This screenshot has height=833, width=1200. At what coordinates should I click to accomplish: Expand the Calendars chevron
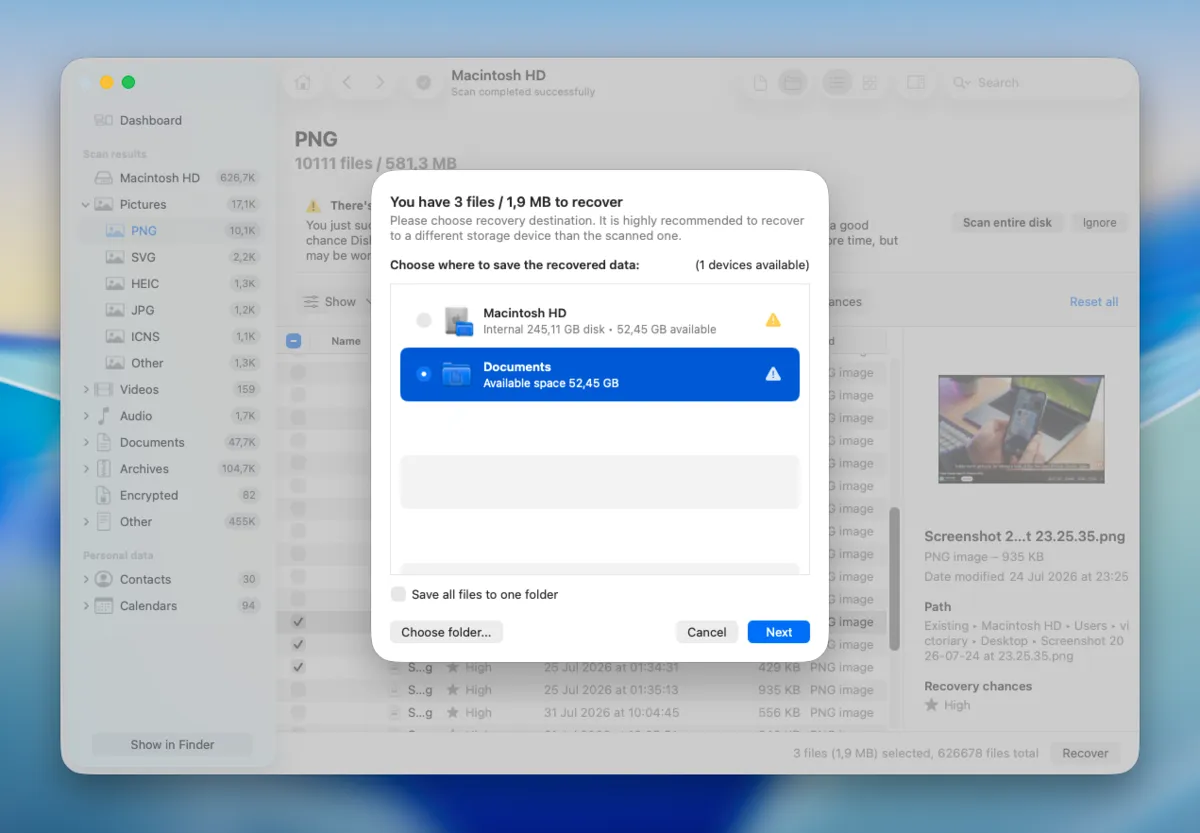point(86,606)
